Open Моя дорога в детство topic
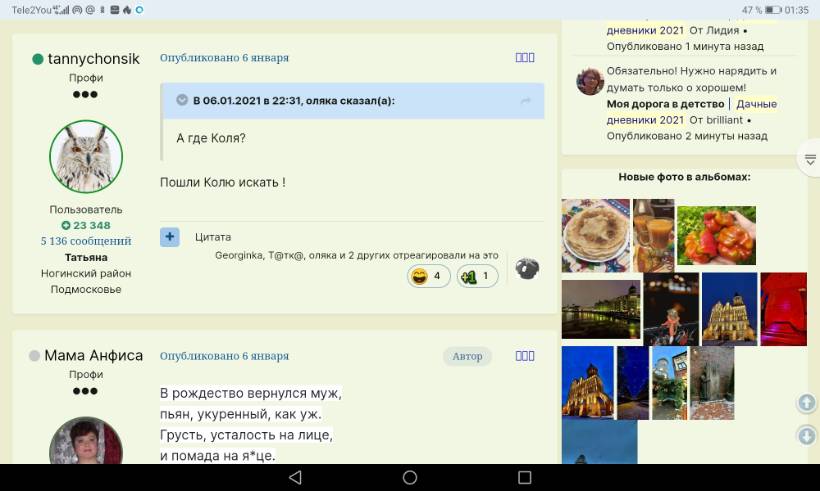 665,104
